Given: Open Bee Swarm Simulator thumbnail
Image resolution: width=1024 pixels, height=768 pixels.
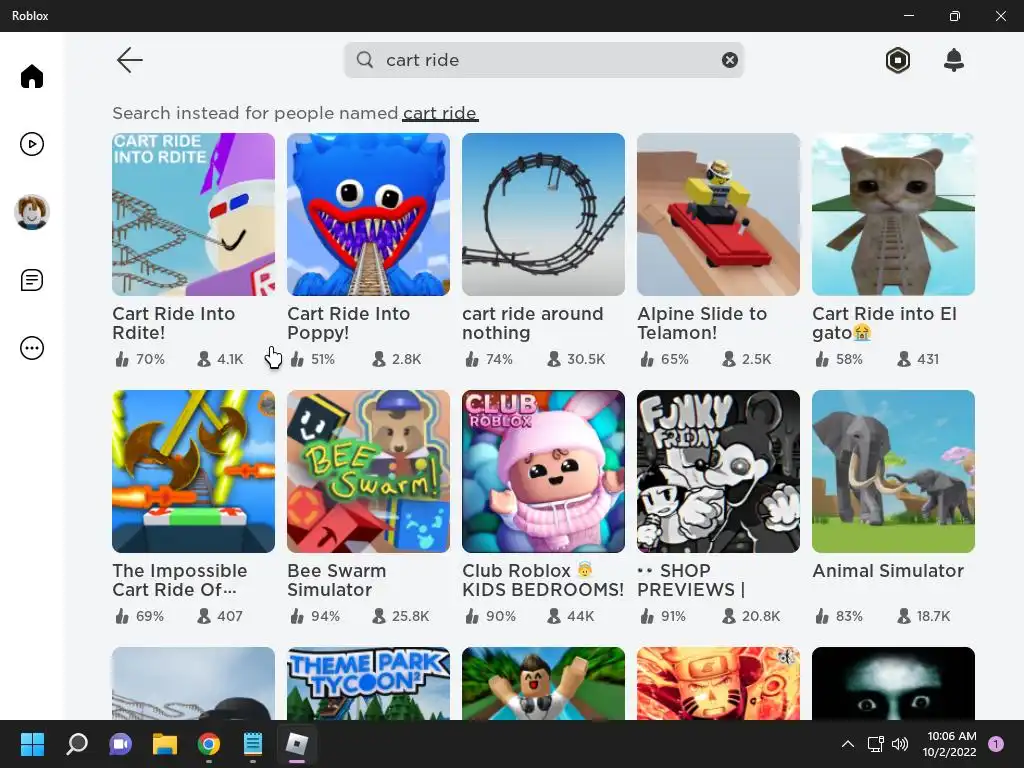Looking at the screenshot, I should [368, 472].
